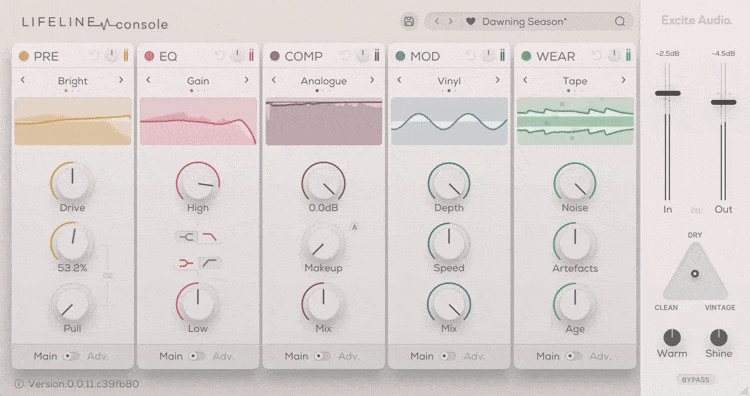Click the COMP header mini knob
This screenshot has height=396, width=750.
363,56
